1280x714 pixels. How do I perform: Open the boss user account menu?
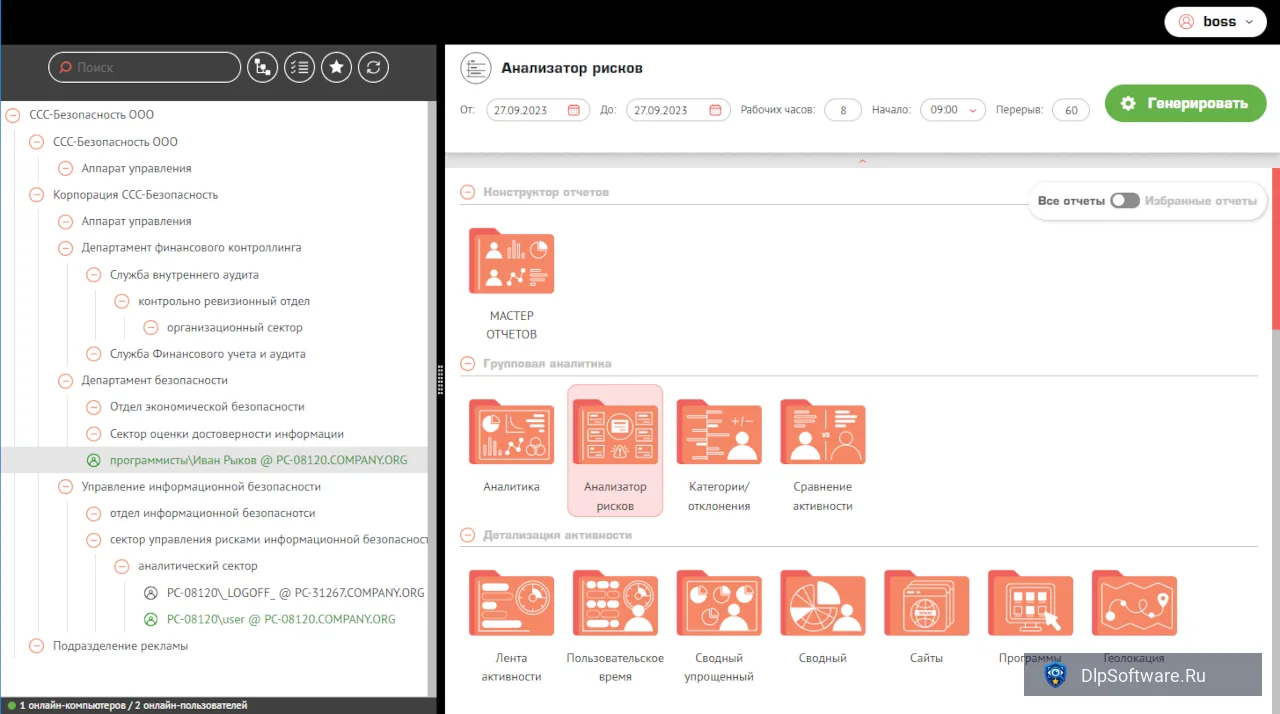coord(1216,22)
